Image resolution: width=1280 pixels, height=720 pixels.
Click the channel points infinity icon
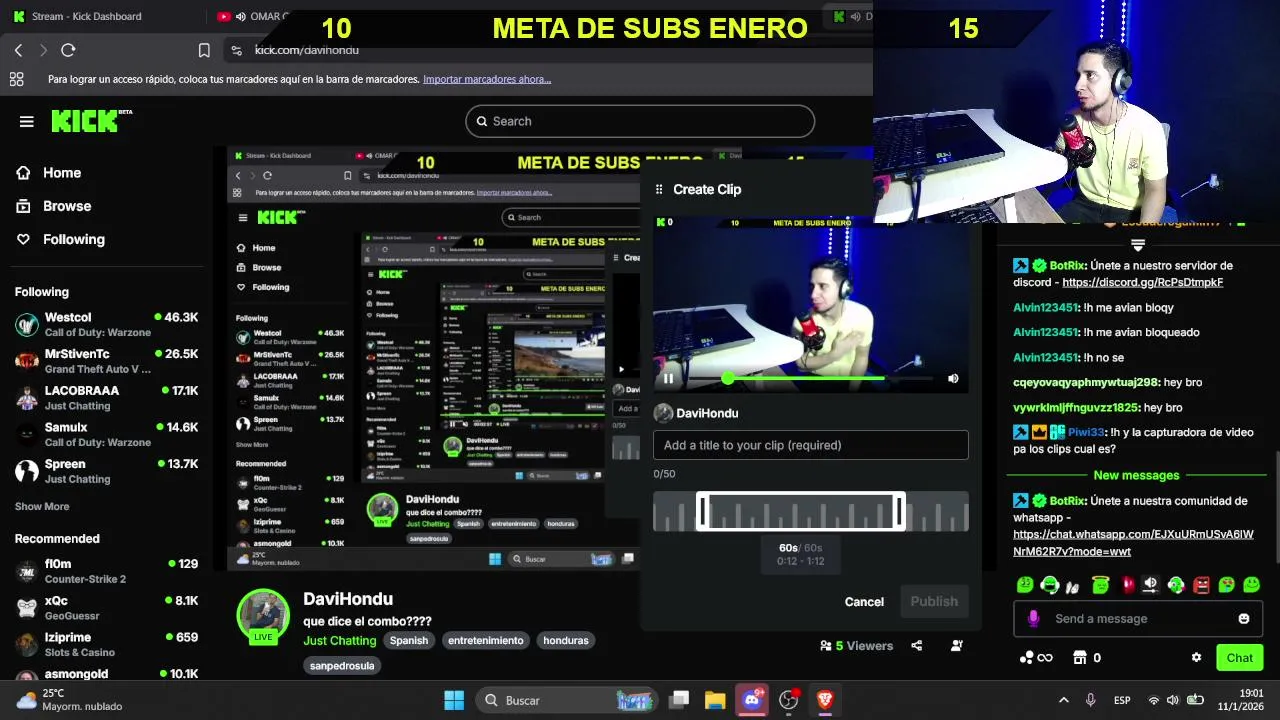pos(1036,658)
